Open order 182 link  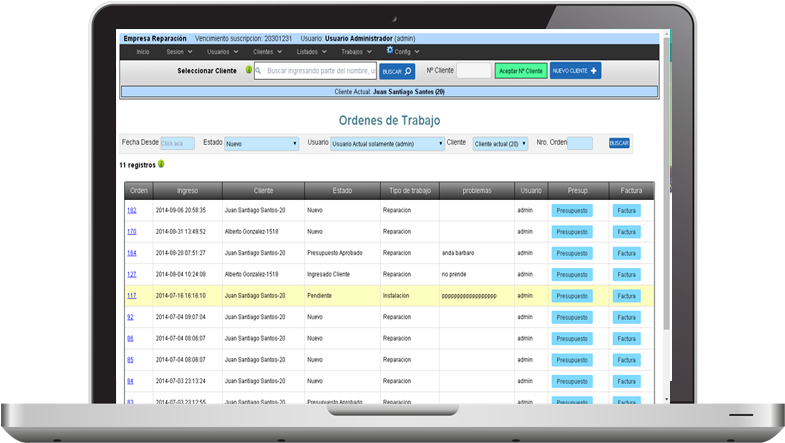point(131,210)
